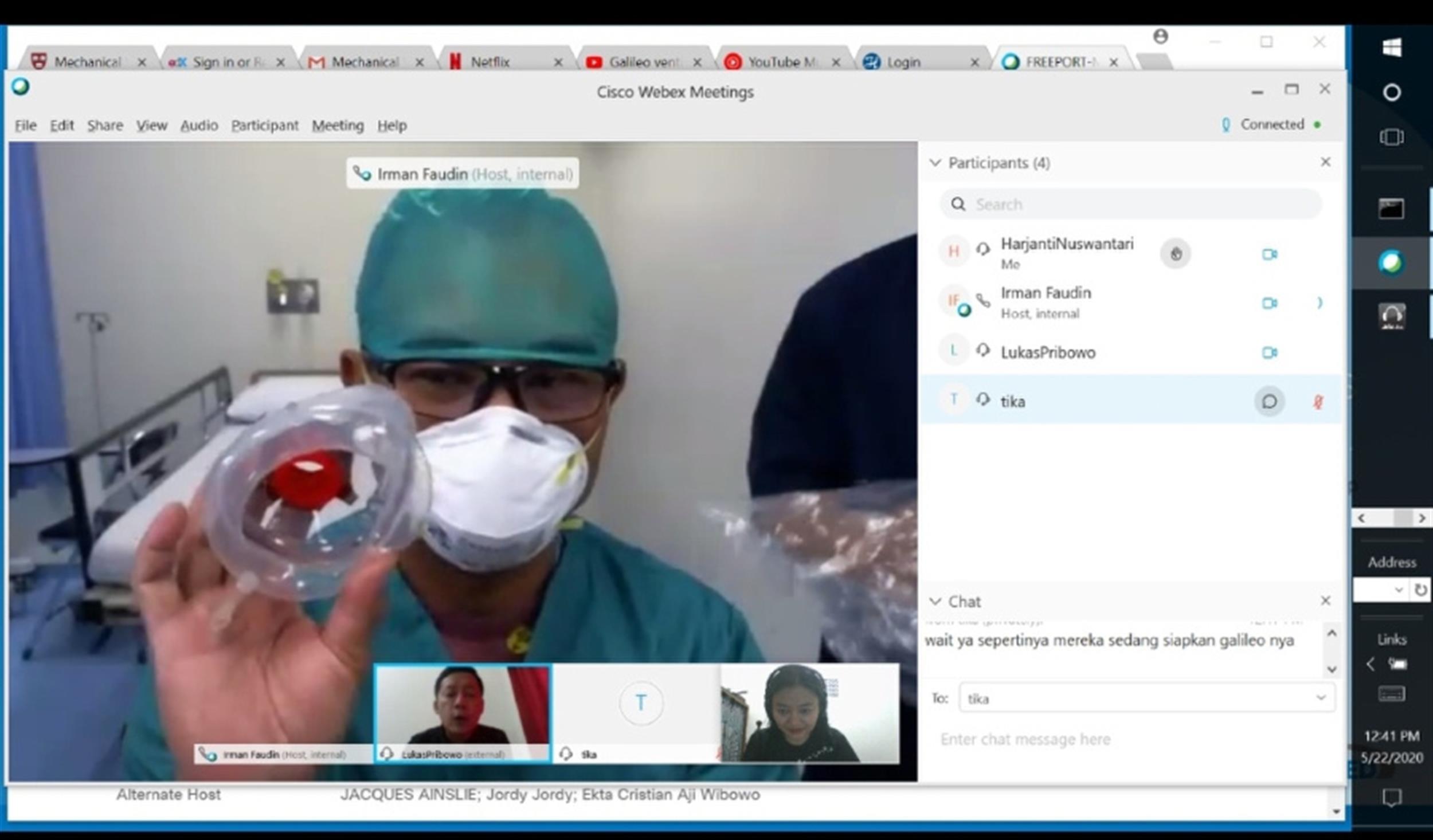Toggle raise hand for HarjantiNuswantari
This screenshot has height=840, width=1433.
pyautogui.click(x=1175, y=253)
